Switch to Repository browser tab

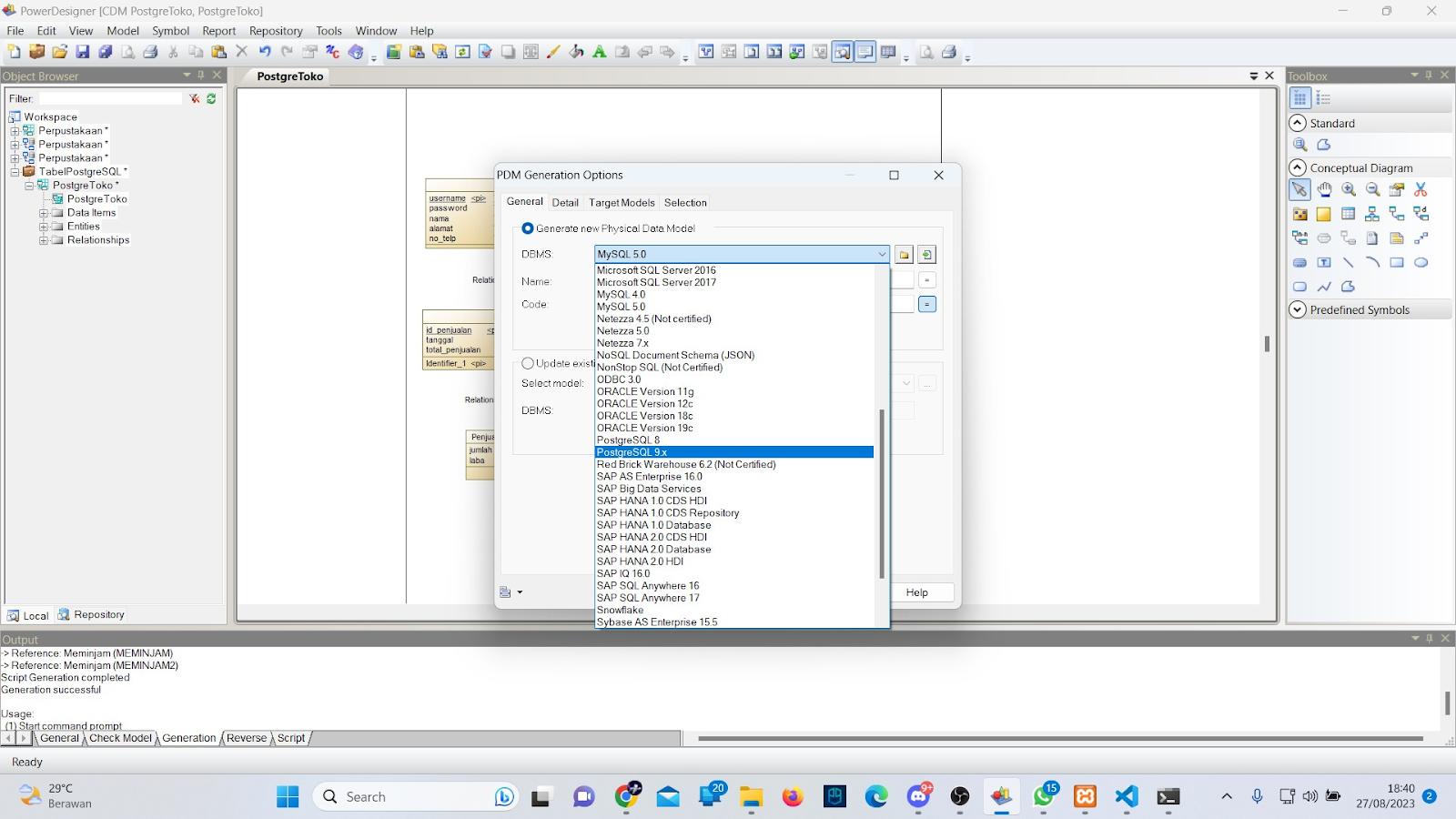coord(91,615)
